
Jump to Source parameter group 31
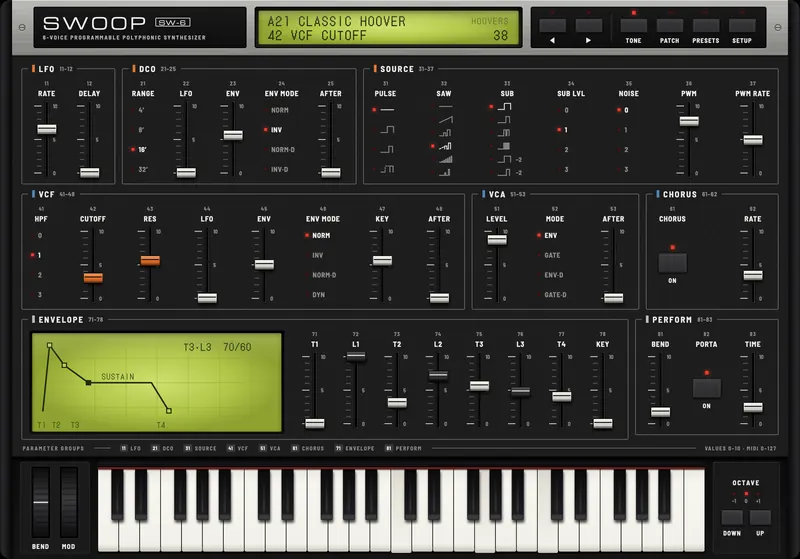coord(200,448)
